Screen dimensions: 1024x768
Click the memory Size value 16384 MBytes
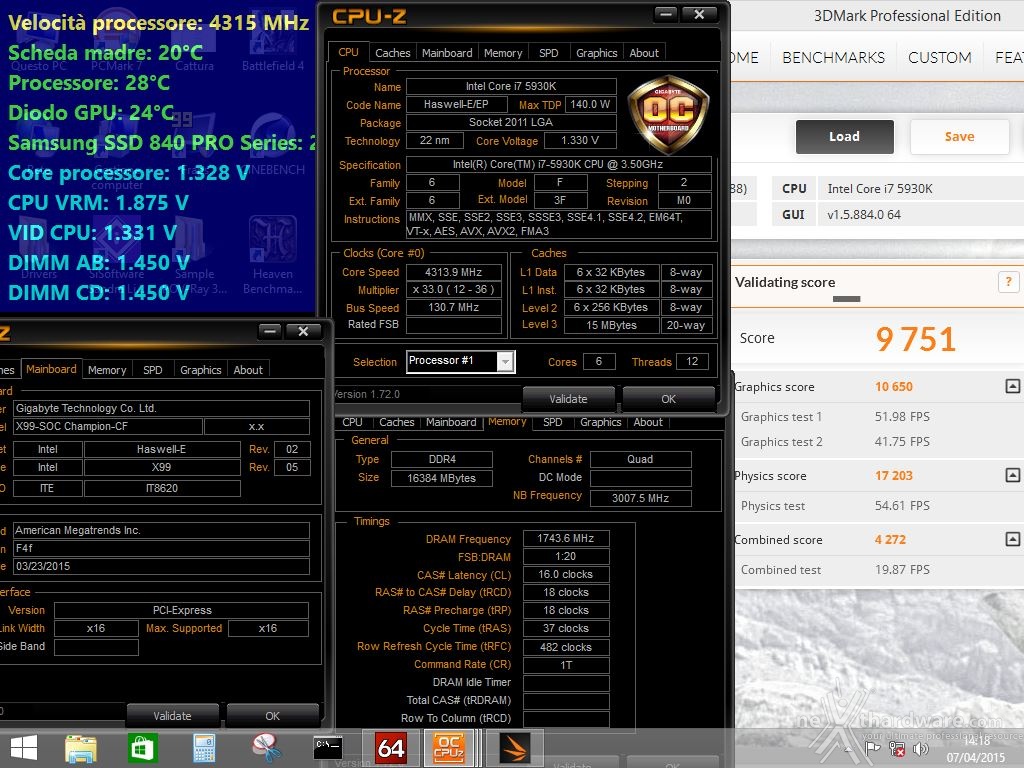(x=441, y=478)
